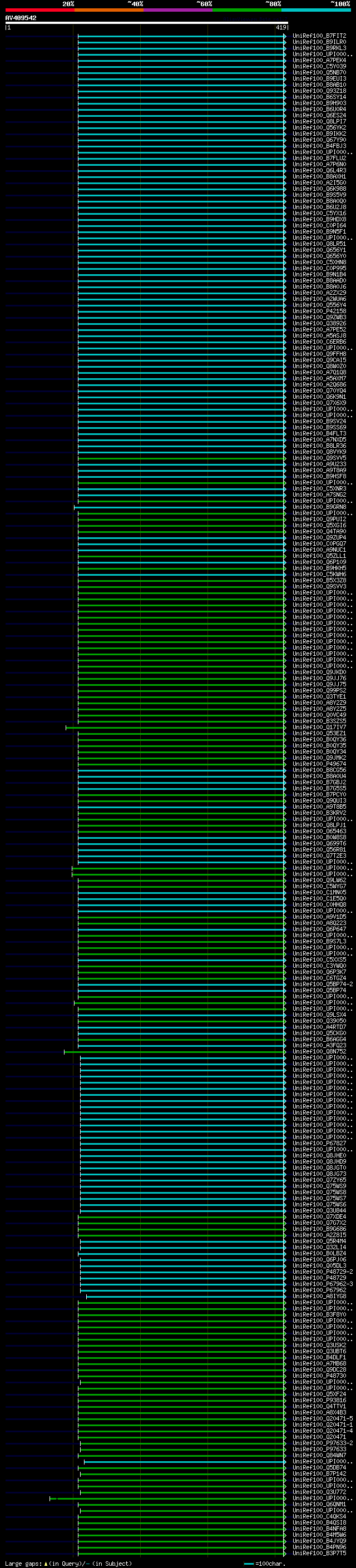Click the cyan ~100% identity legend segment

point(316,10)
